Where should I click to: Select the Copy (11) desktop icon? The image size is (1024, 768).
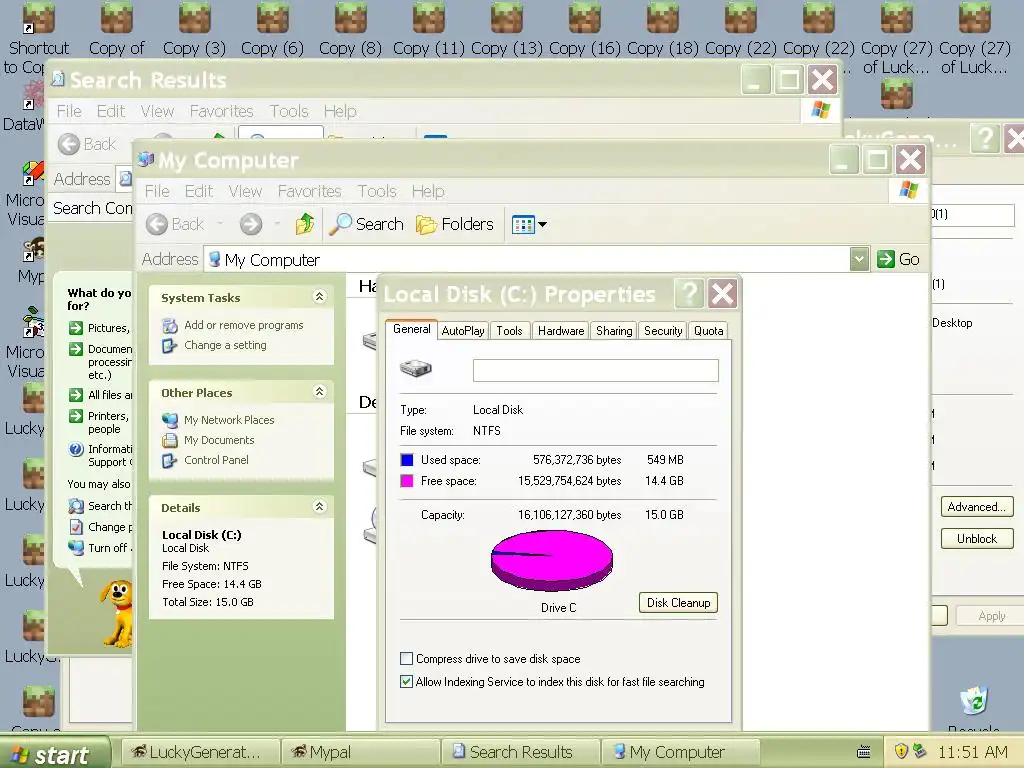point(428,29)
